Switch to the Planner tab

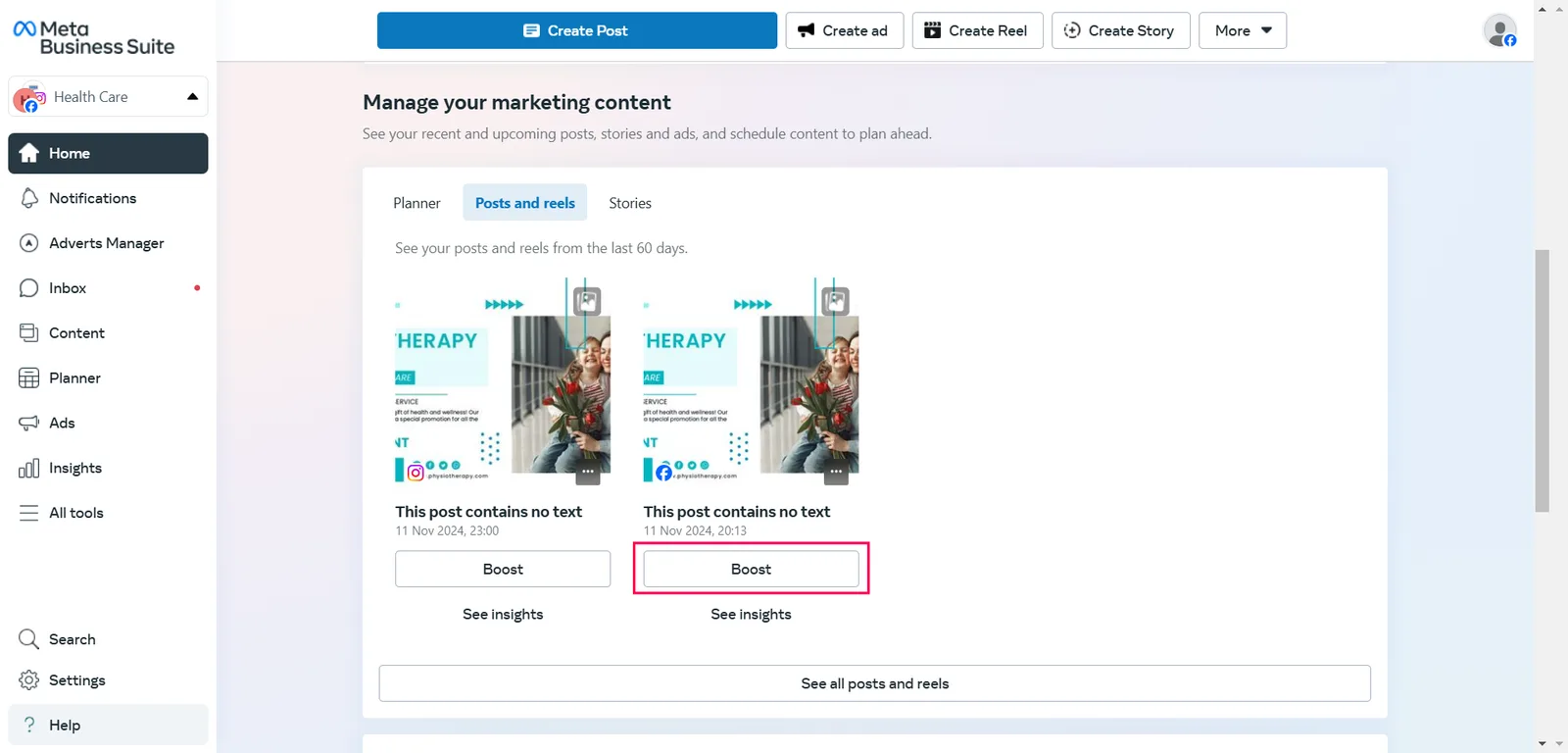point(416,203)
